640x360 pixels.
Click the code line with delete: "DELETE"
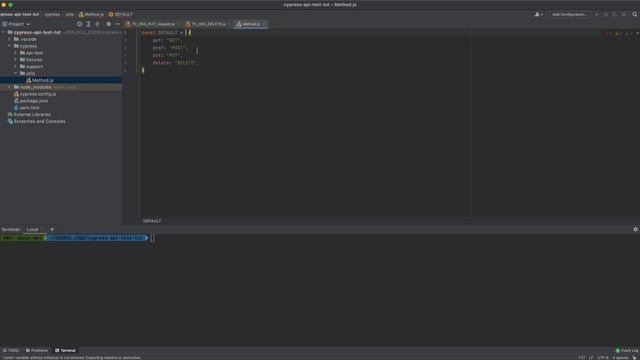(x=176, y=63)
